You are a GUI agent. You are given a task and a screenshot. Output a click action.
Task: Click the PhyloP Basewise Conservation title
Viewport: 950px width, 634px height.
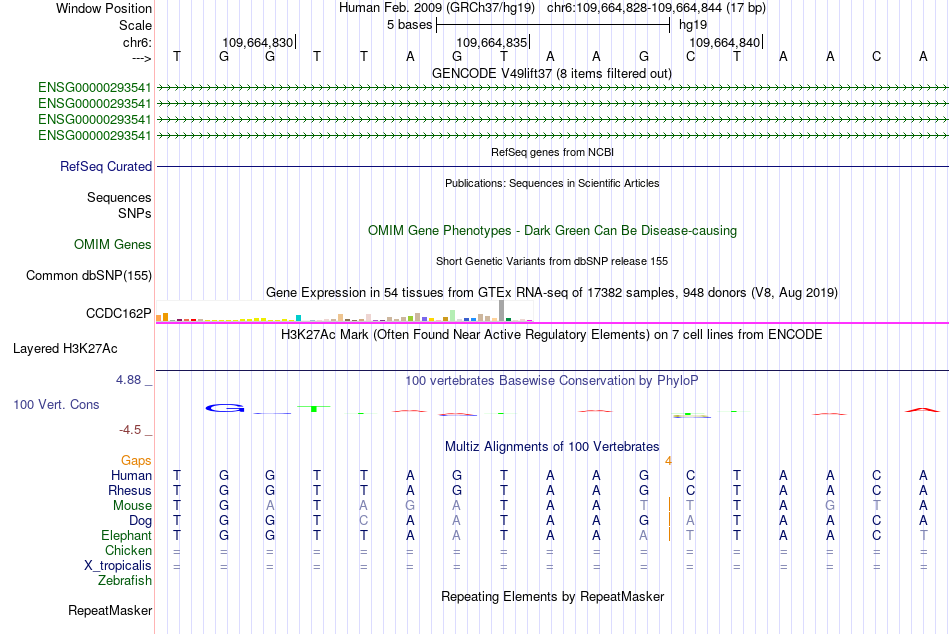[x=551, y=381]
